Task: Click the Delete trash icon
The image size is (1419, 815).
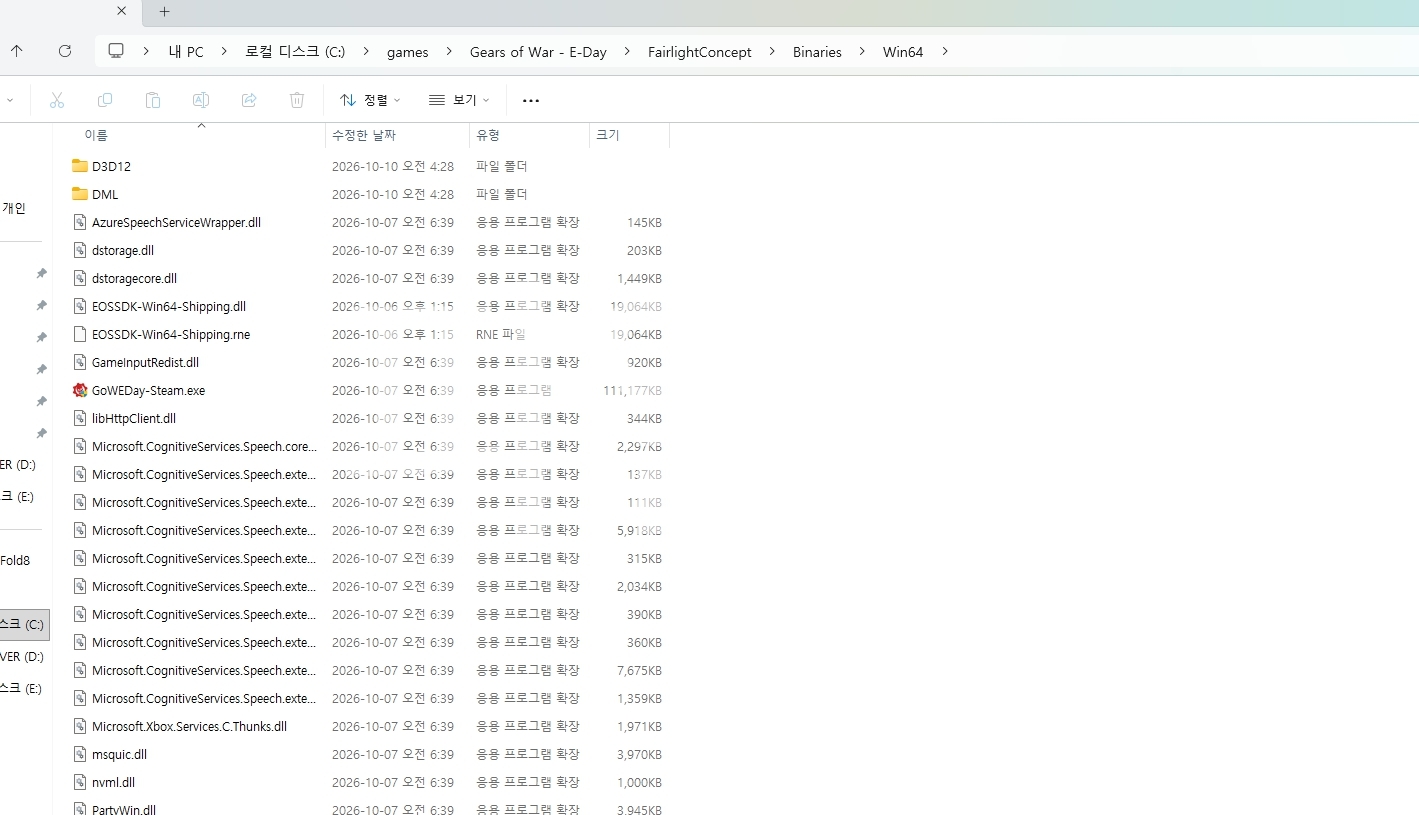Action: point(297,100)
